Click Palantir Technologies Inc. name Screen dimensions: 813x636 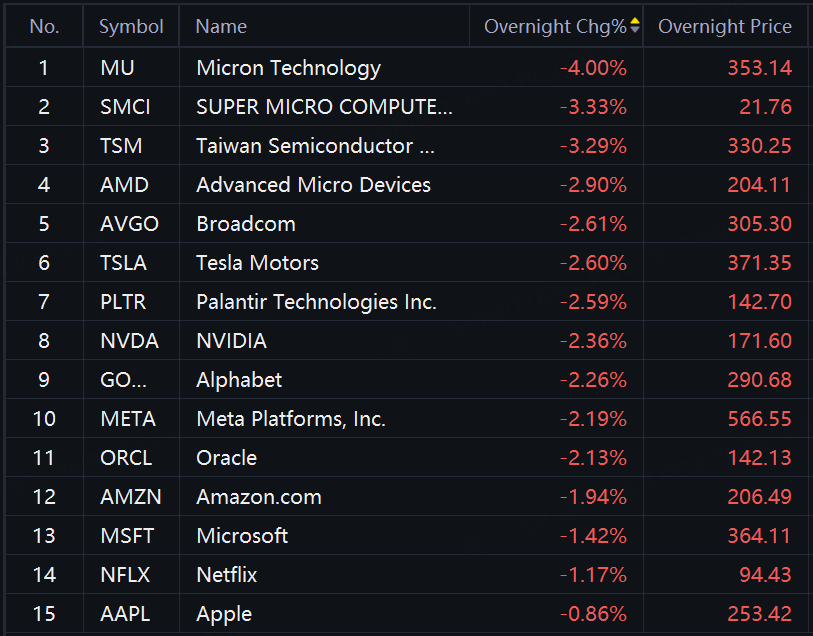click(x=316, y=302)
